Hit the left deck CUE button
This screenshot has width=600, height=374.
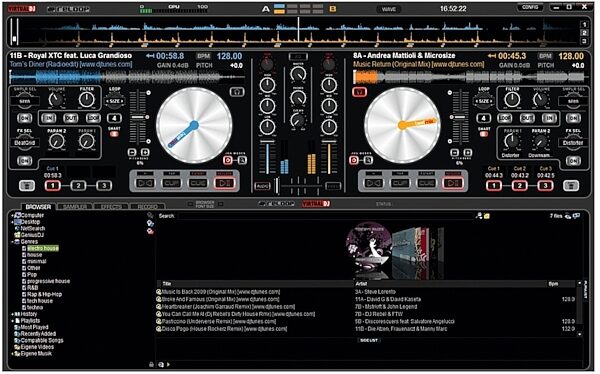click(198, 183)
